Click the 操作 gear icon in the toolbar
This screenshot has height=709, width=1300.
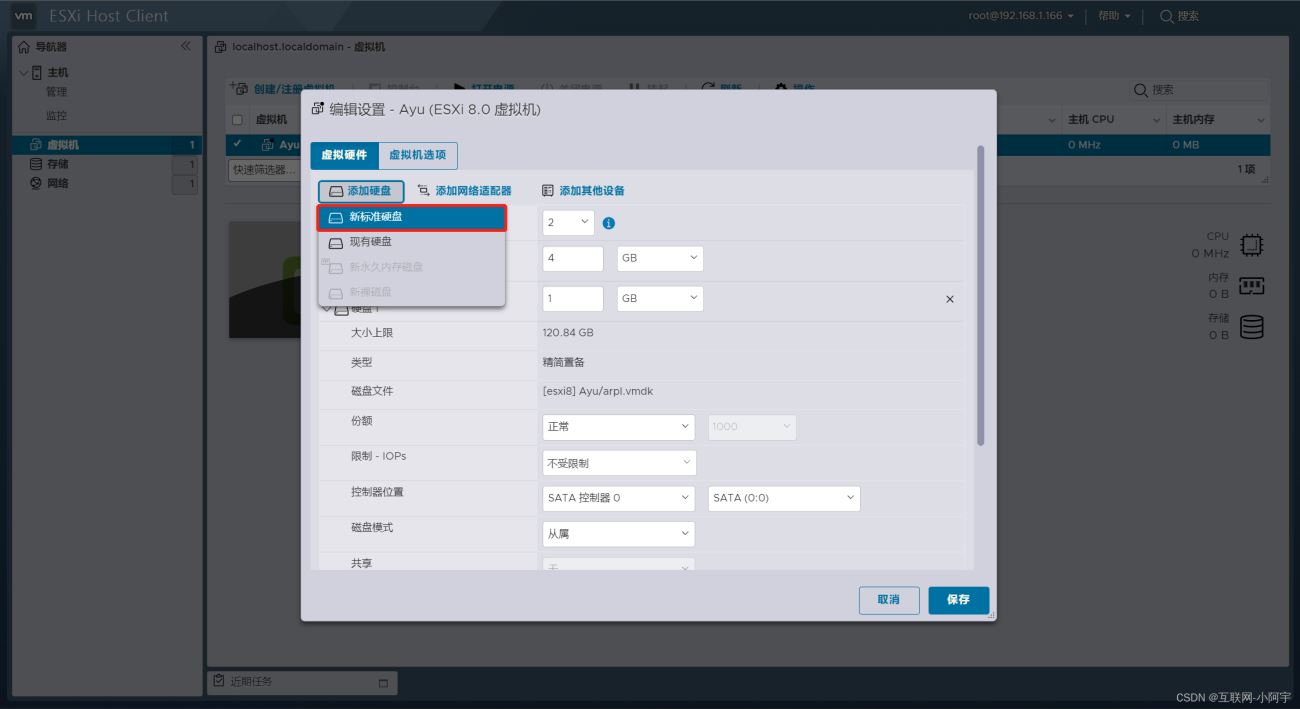pyautogui.click(x=781, y=88)
